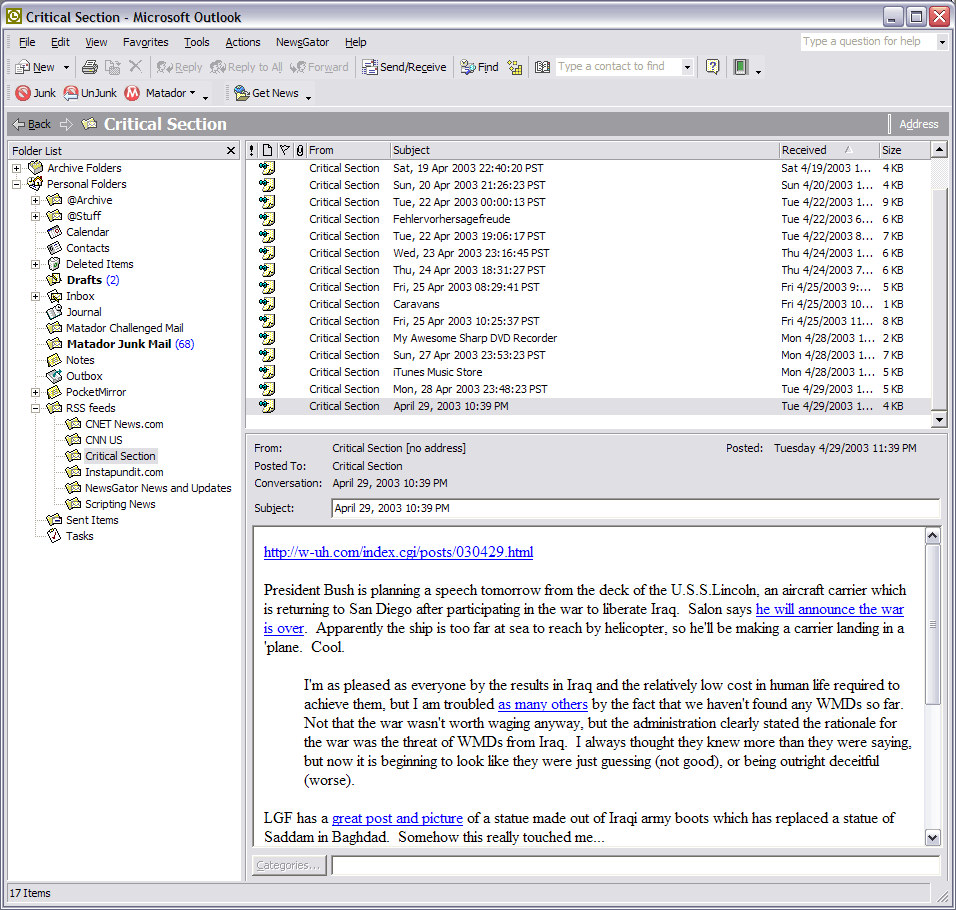The height and width of the screenshot is (910, 956).
Task: Expand the @Stuff folder
Action: [35, 216]
